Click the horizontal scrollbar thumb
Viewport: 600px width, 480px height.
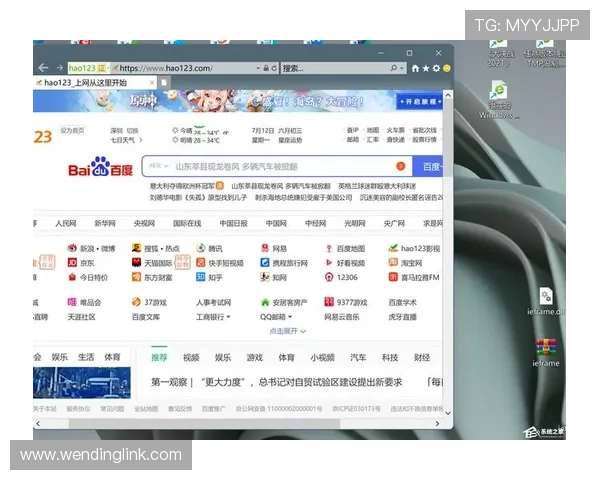(x=204, y=423)
